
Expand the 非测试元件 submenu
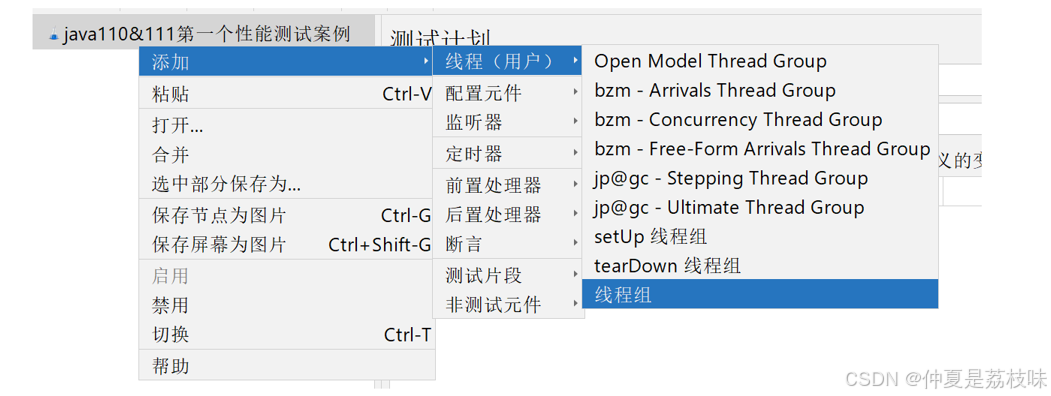click(507, 305)
